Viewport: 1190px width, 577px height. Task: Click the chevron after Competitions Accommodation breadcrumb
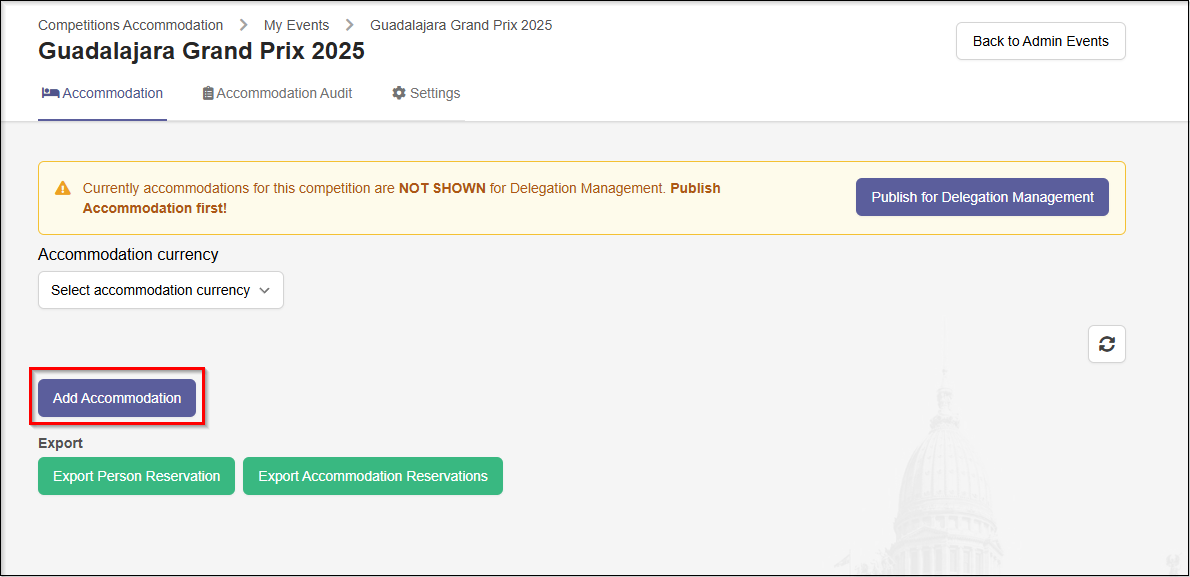(243, 25)
